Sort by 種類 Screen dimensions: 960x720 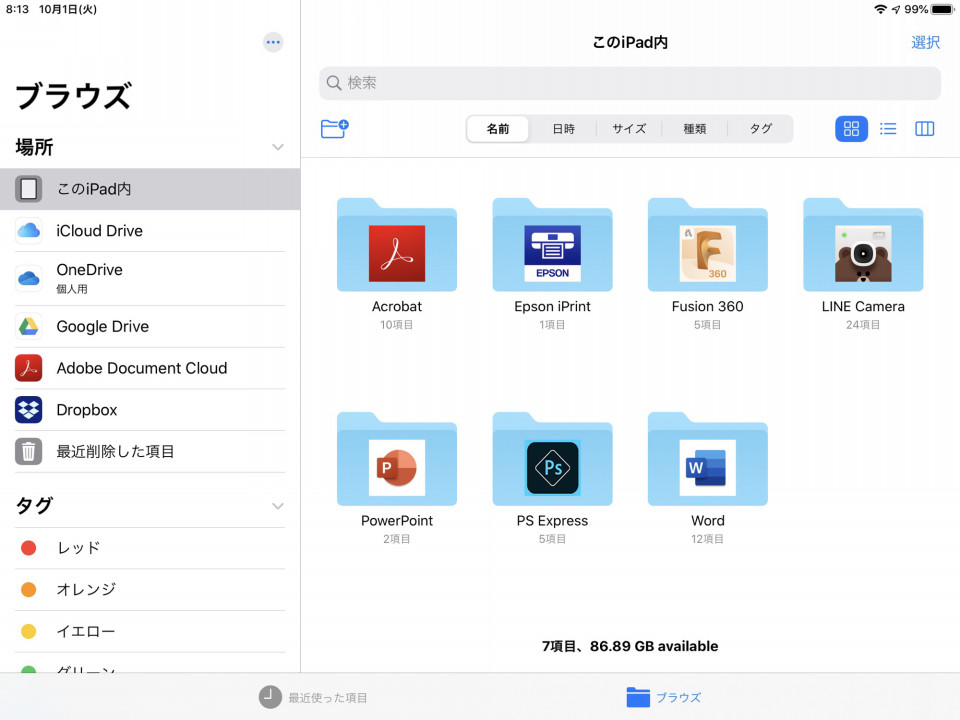(694, 129)
